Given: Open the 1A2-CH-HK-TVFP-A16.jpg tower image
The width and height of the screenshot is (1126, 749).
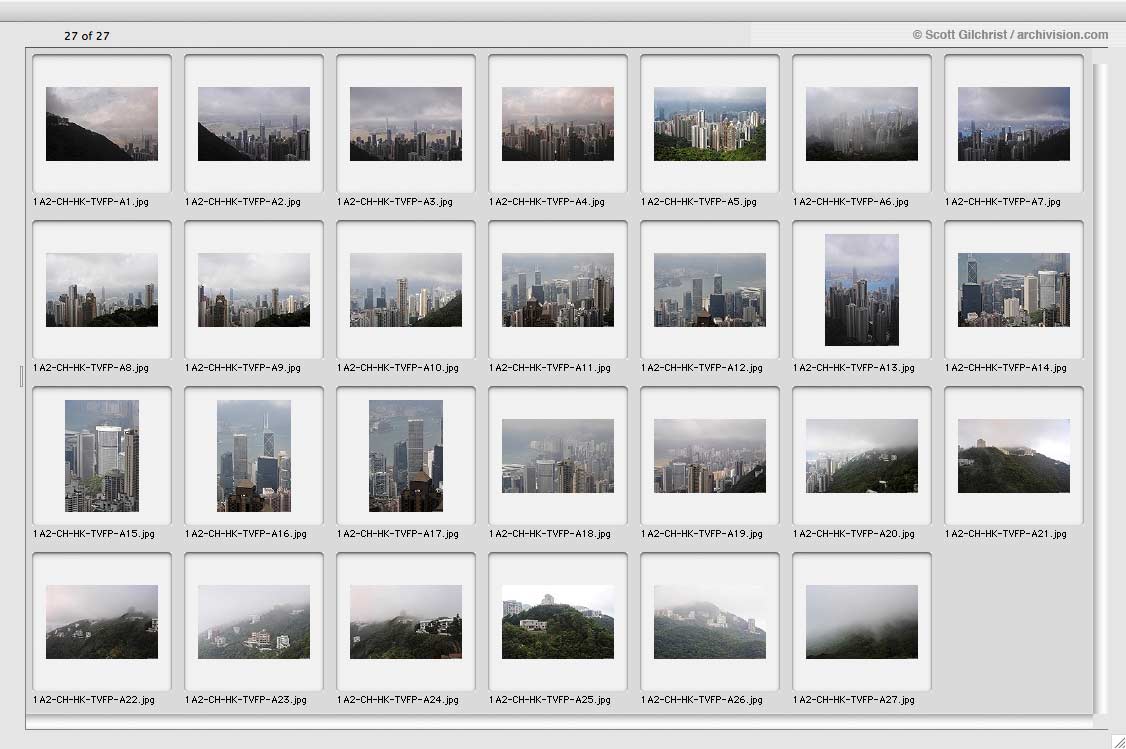Looking at the screenshot, I should [253, 456].
